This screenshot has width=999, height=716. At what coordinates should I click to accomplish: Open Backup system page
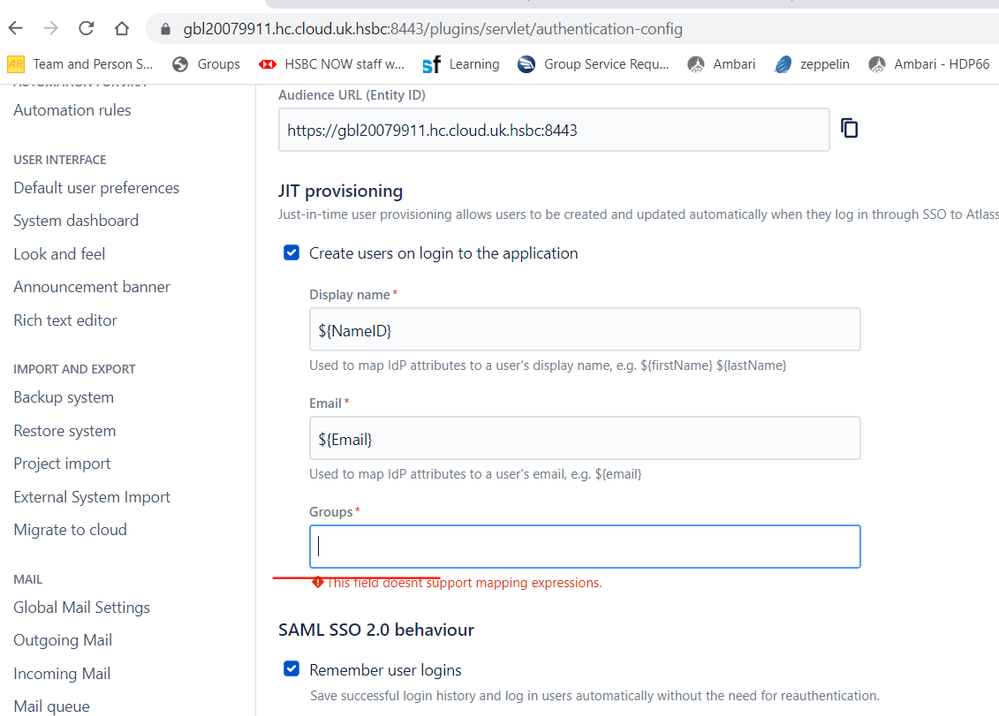(x=64, y=397)
